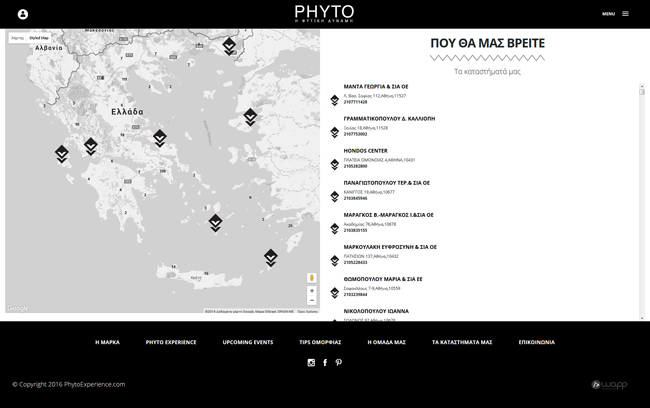Select store ΘΩΜΟΠΟΥΛΟΥ ΜΑΡΙΑ & ΣΙΑ ΕΕ
This screenshot has width=650, height=408.
pyautogui.click(x=383, y=279)
